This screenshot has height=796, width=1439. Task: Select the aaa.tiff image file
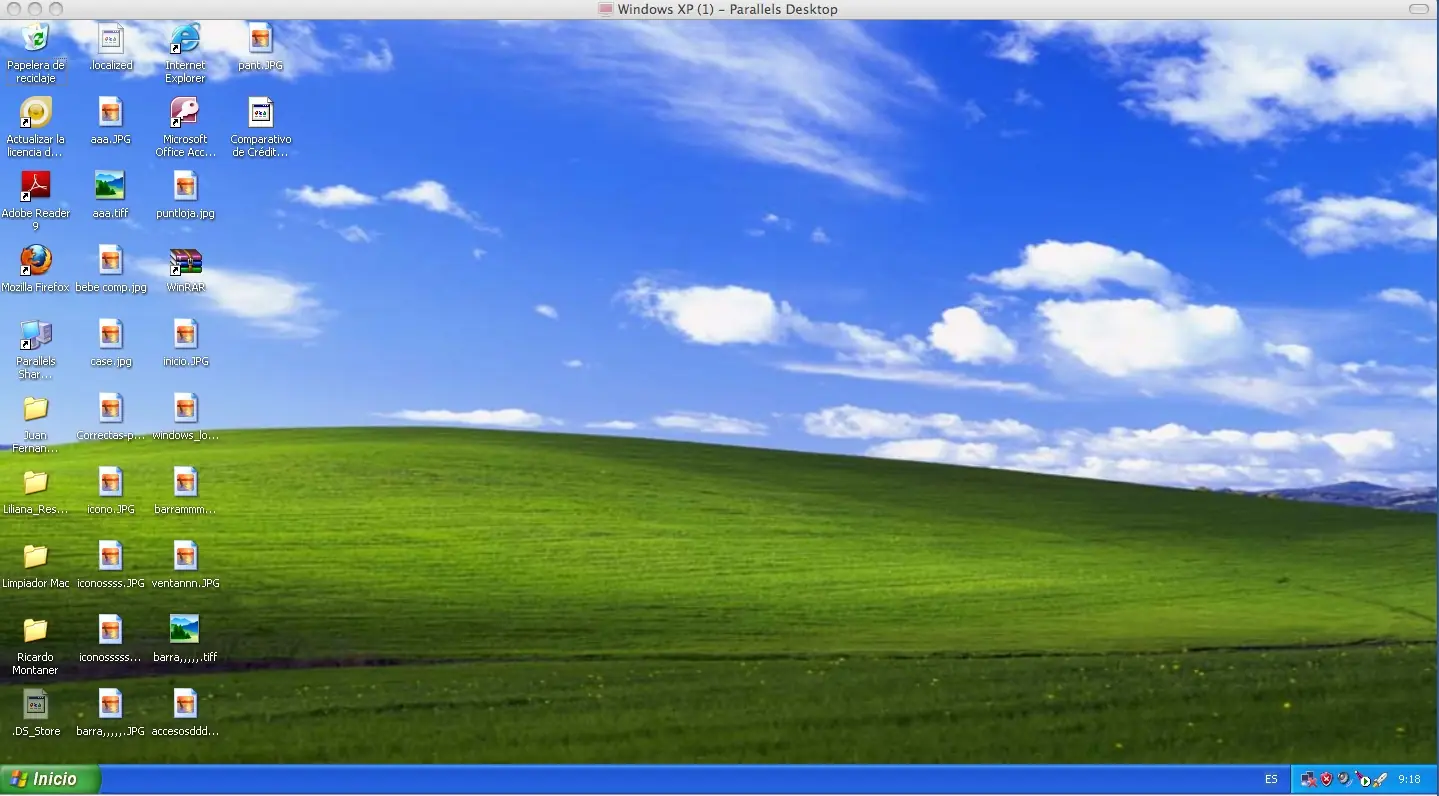tap(110, 186)
